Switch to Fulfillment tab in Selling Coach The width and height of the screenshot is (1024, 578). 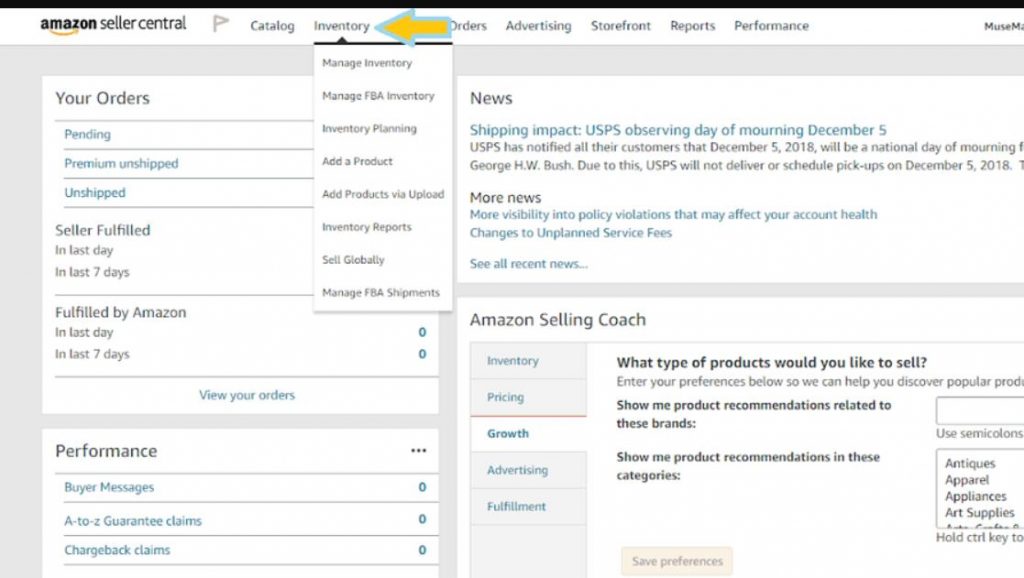tap(516, 507)
